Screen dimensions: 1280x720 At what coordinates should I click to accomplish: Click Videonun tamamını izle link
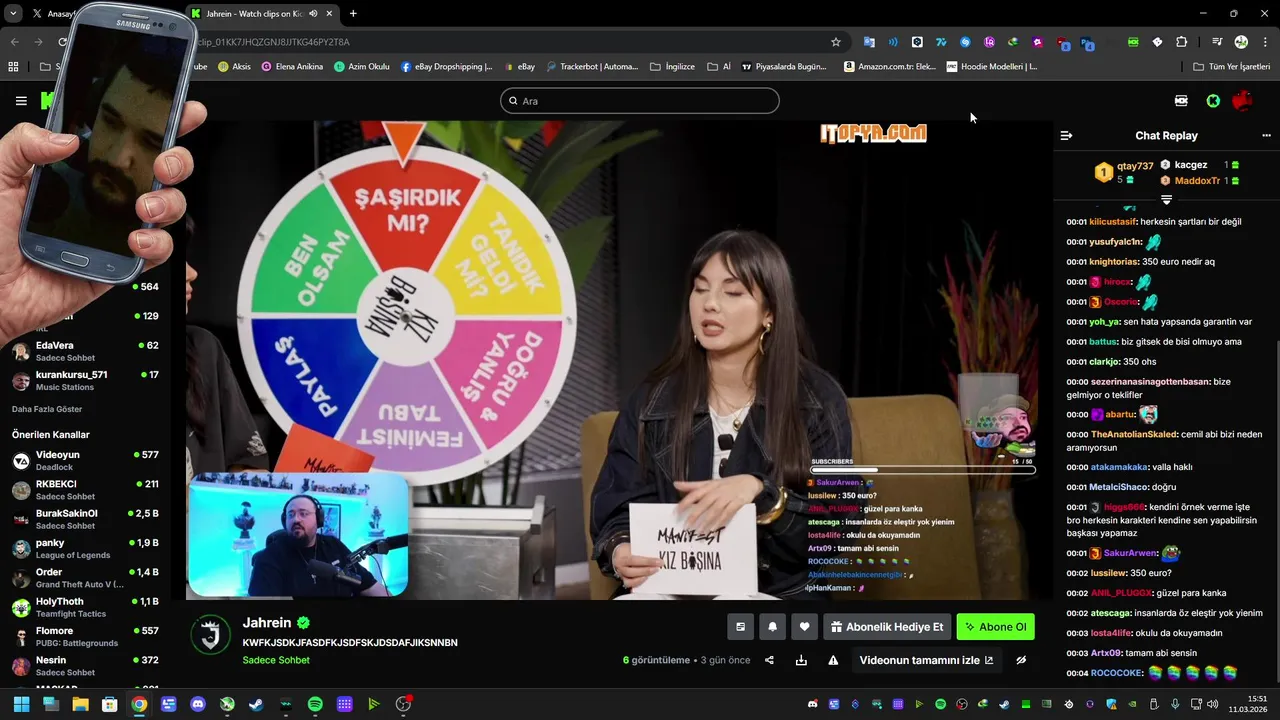[x=926, y=660]
